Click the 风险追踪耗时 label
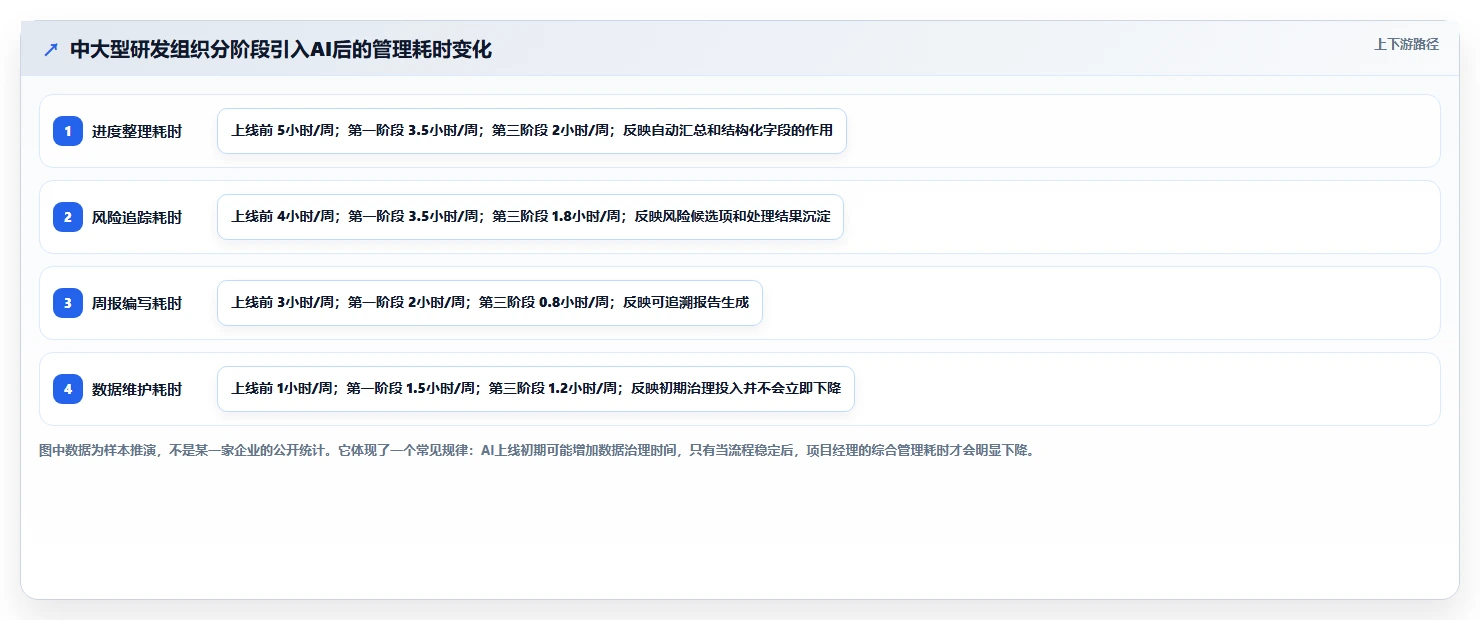The width and height of the screenshot is (1480, 620). point(137,217)
